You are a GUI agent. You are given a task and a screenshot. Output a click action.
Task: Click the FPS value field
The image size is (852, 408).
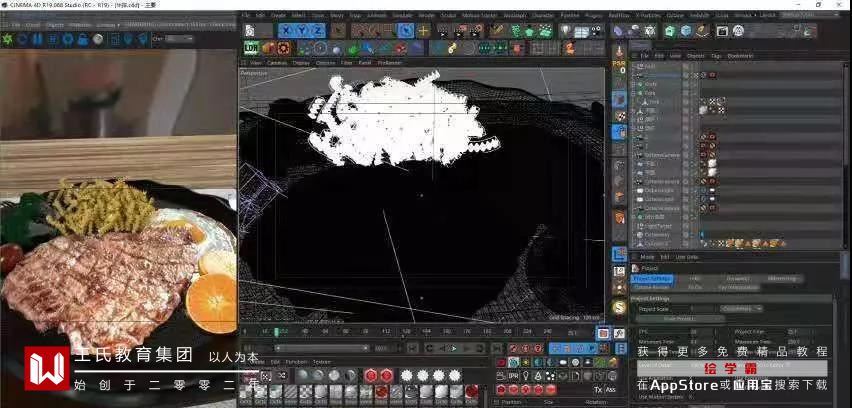coord(704,331)
